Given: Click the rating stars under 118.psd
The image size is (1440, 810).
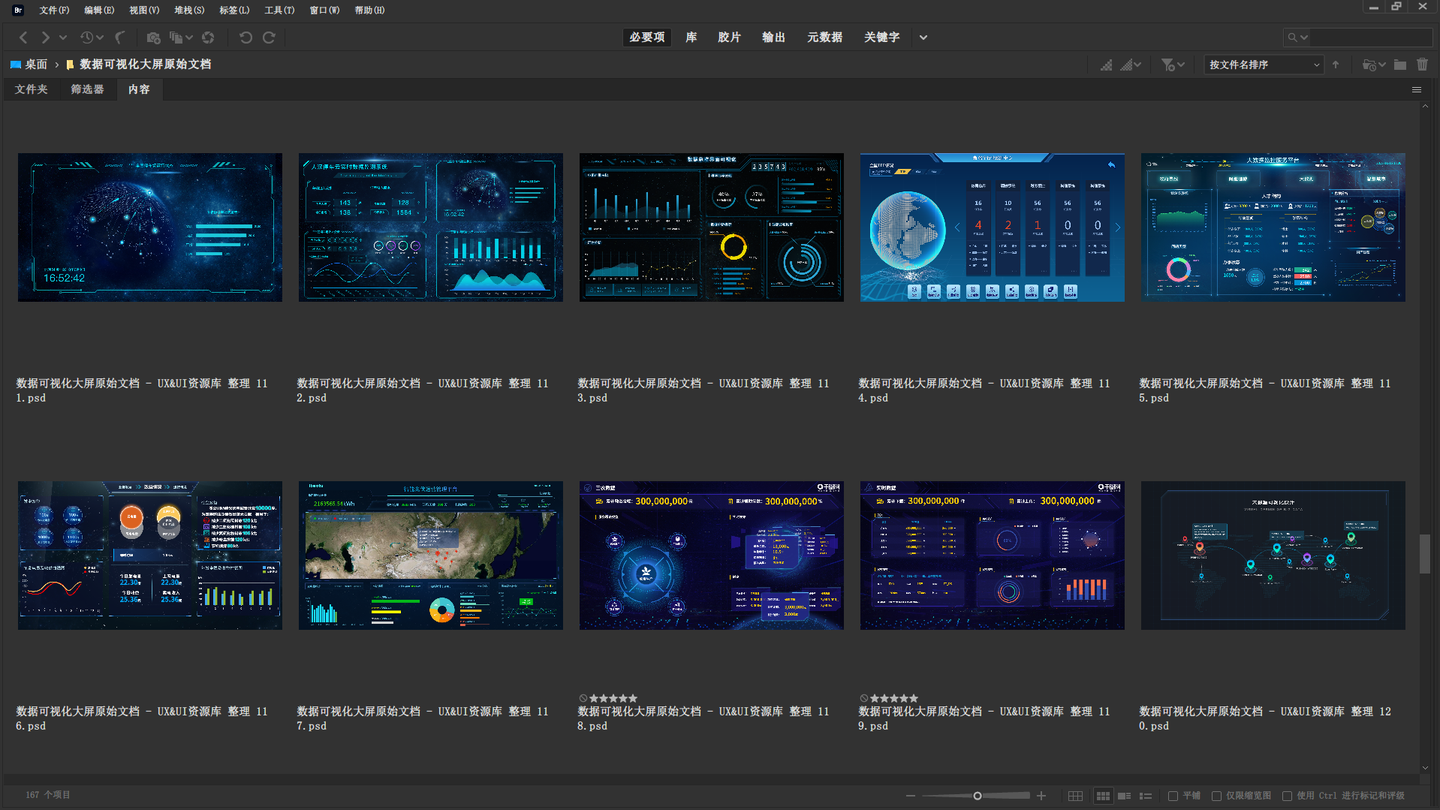Looking at the screenshot, I should [613, 698].
